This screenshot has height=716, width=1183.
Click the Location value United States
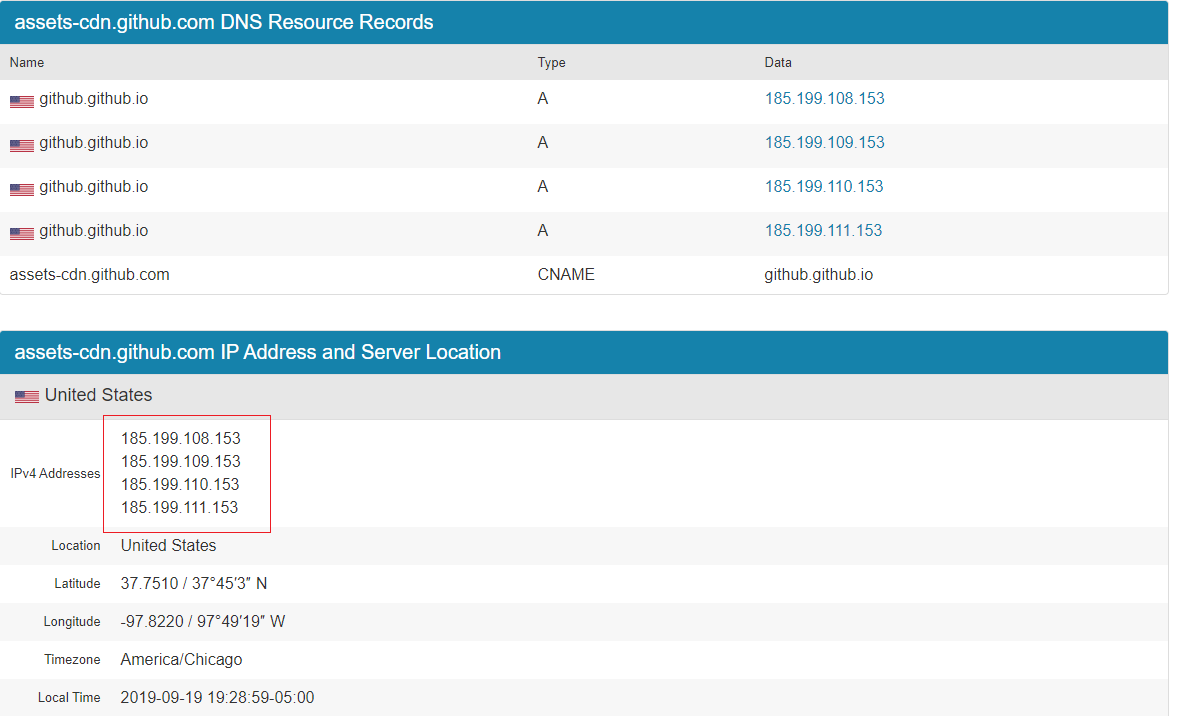point(168,545)
